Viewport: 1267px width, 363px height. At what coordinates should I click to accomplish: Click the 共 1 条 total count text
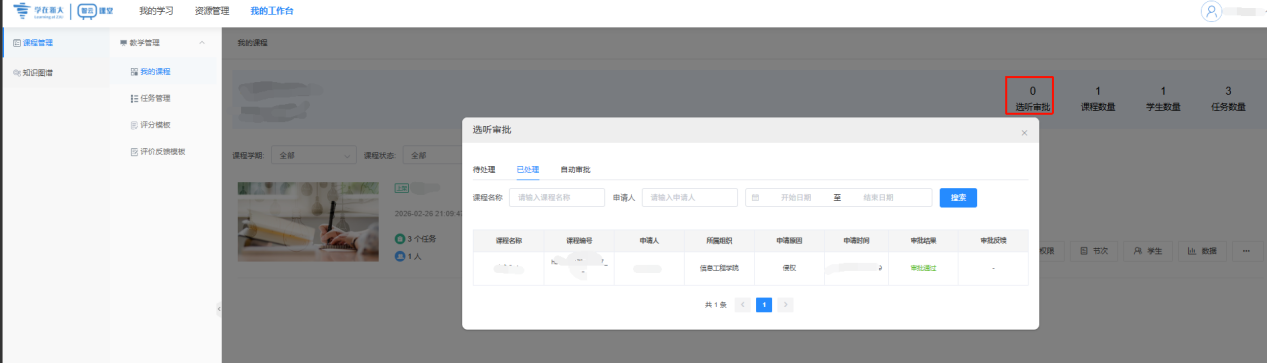[715, 305]
